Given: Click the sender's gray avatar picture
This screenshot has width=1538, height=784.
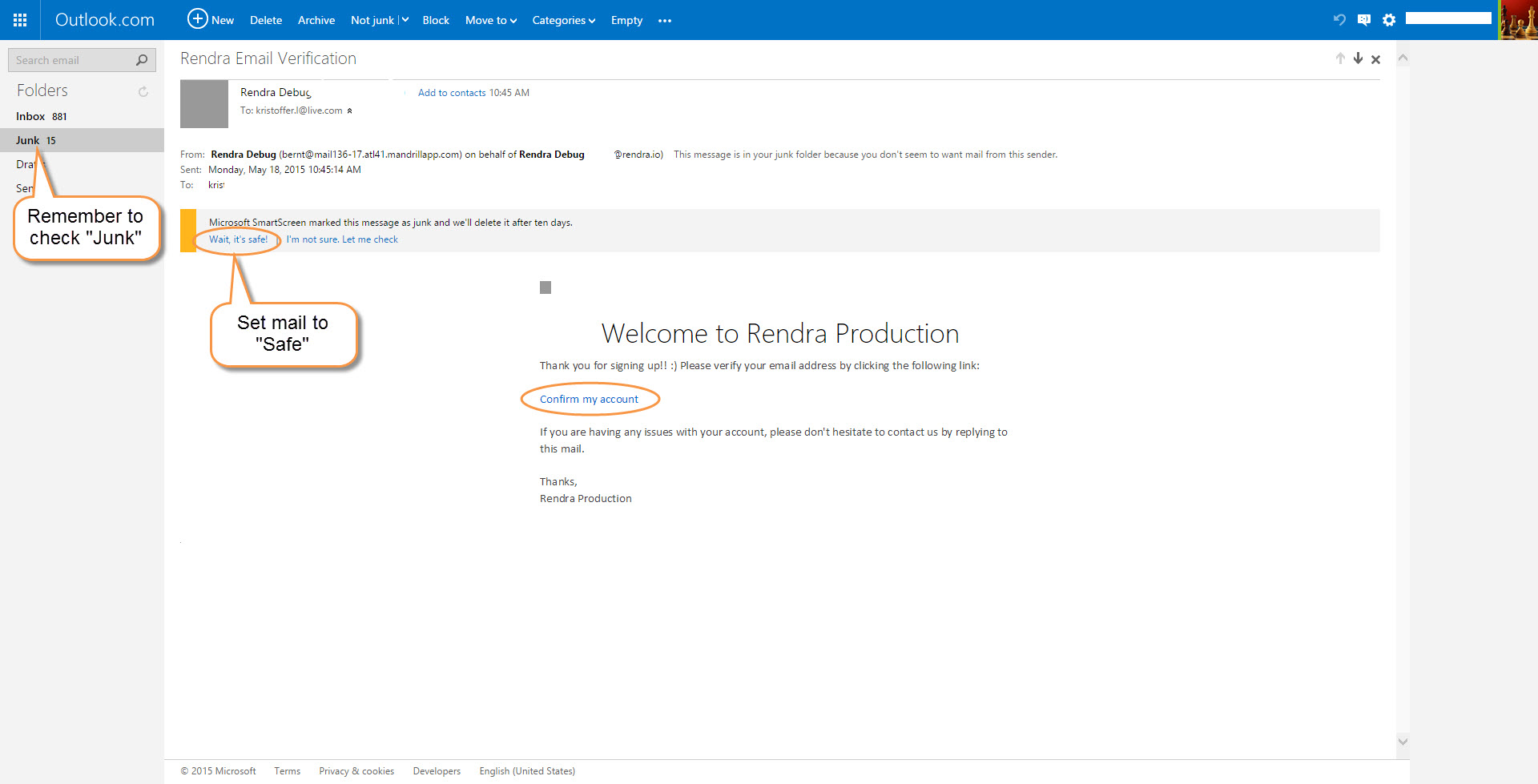Looking at the screenshot, I should [204, 104].
